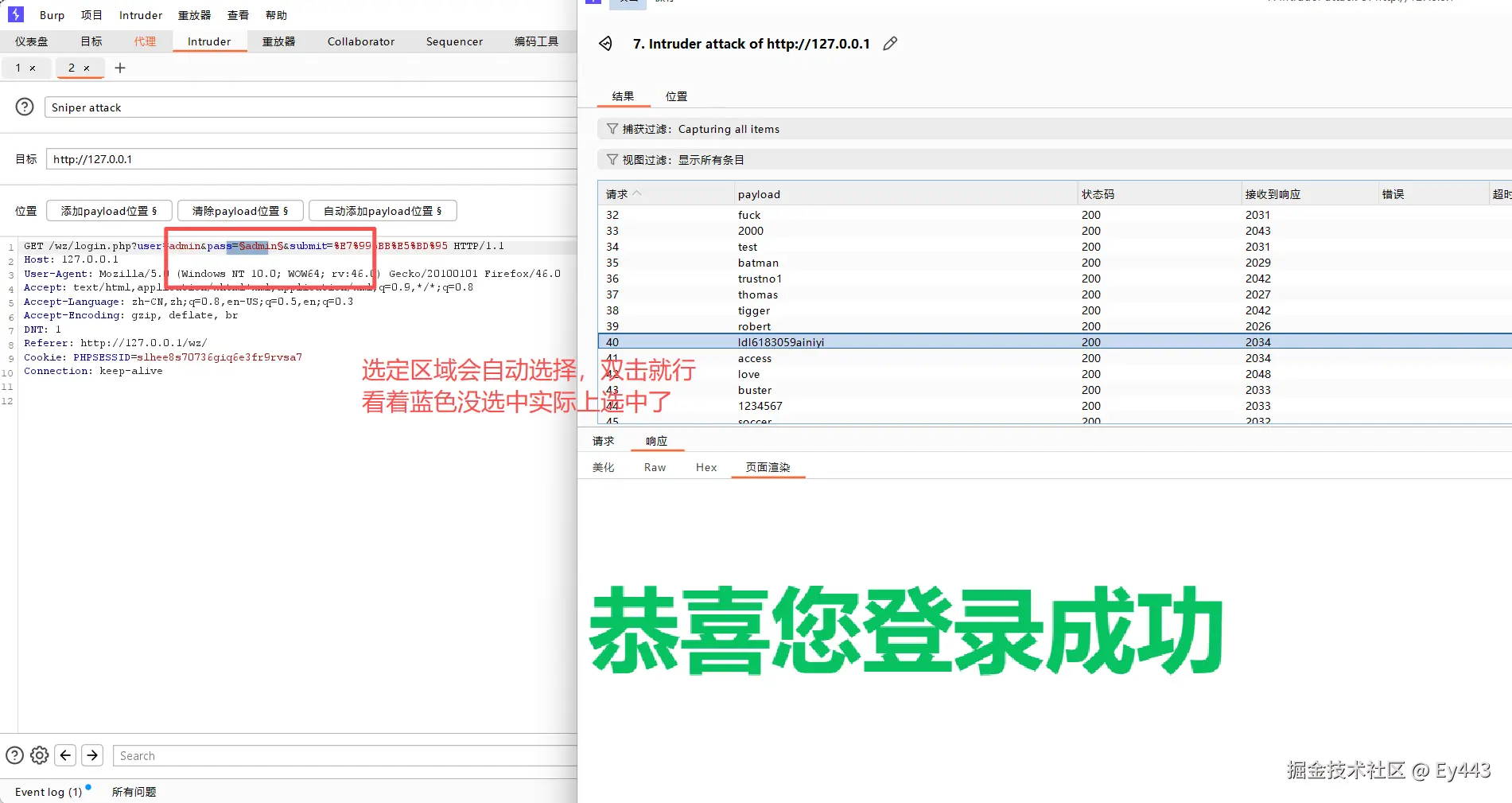
Task: Click 清除payload位置 § button
Action: click(x=240, y=211)
